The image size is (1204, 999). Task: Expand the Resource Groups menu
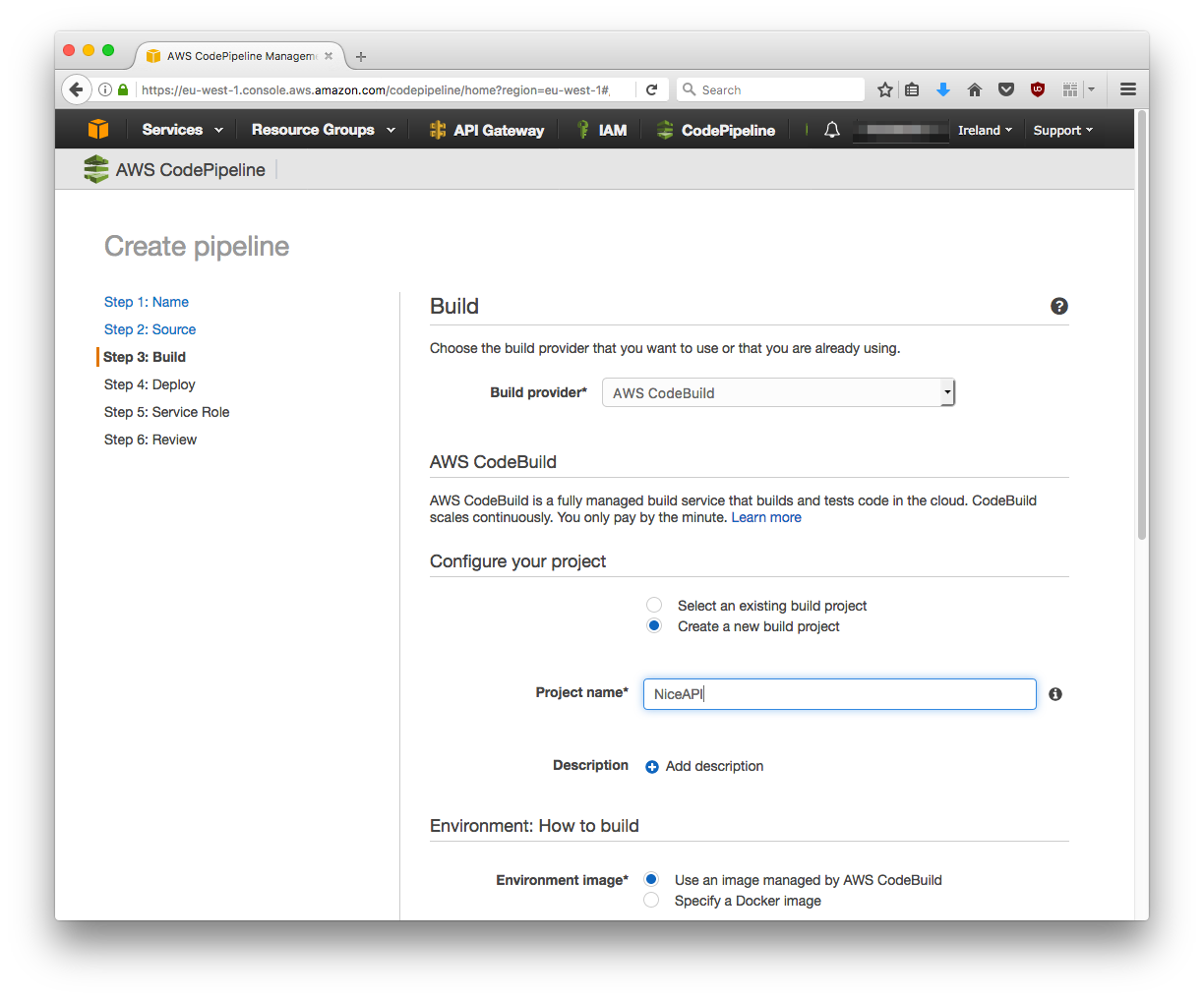coord(324,130)
